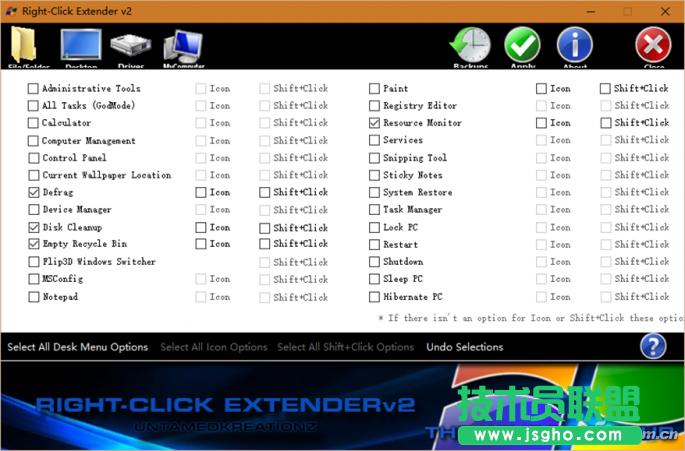Open the Drives section icon

pos(131,47)
